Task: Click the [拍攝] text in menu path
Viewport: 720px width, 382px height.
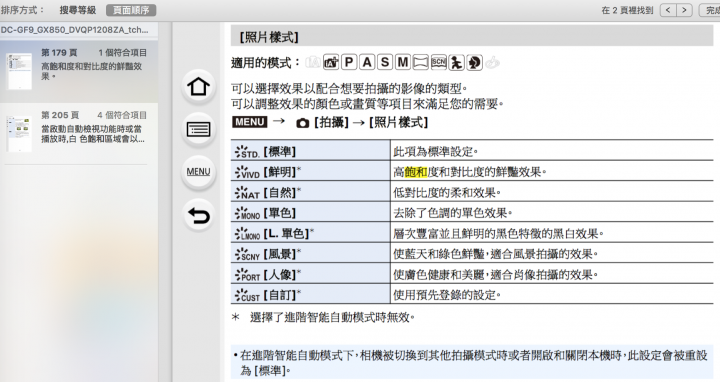Action: [332, 123]
